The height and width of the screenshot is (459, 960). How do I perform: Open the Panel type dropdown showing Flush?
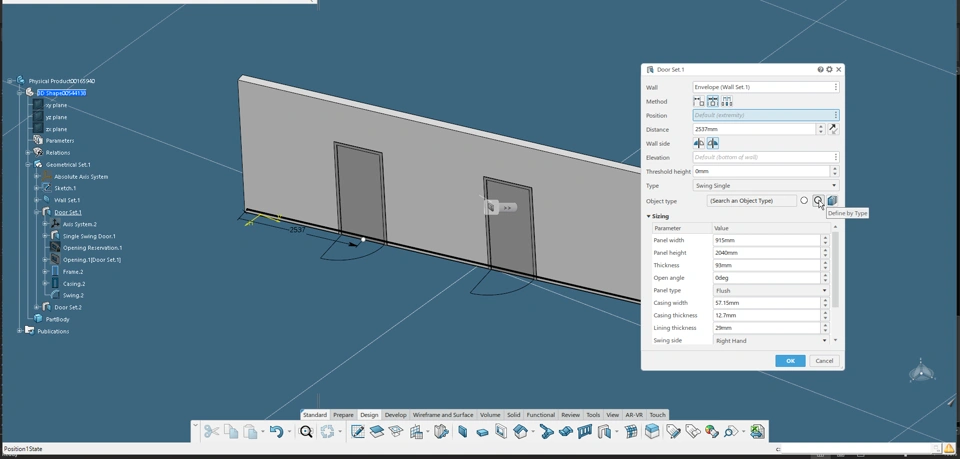pos(771,291)
